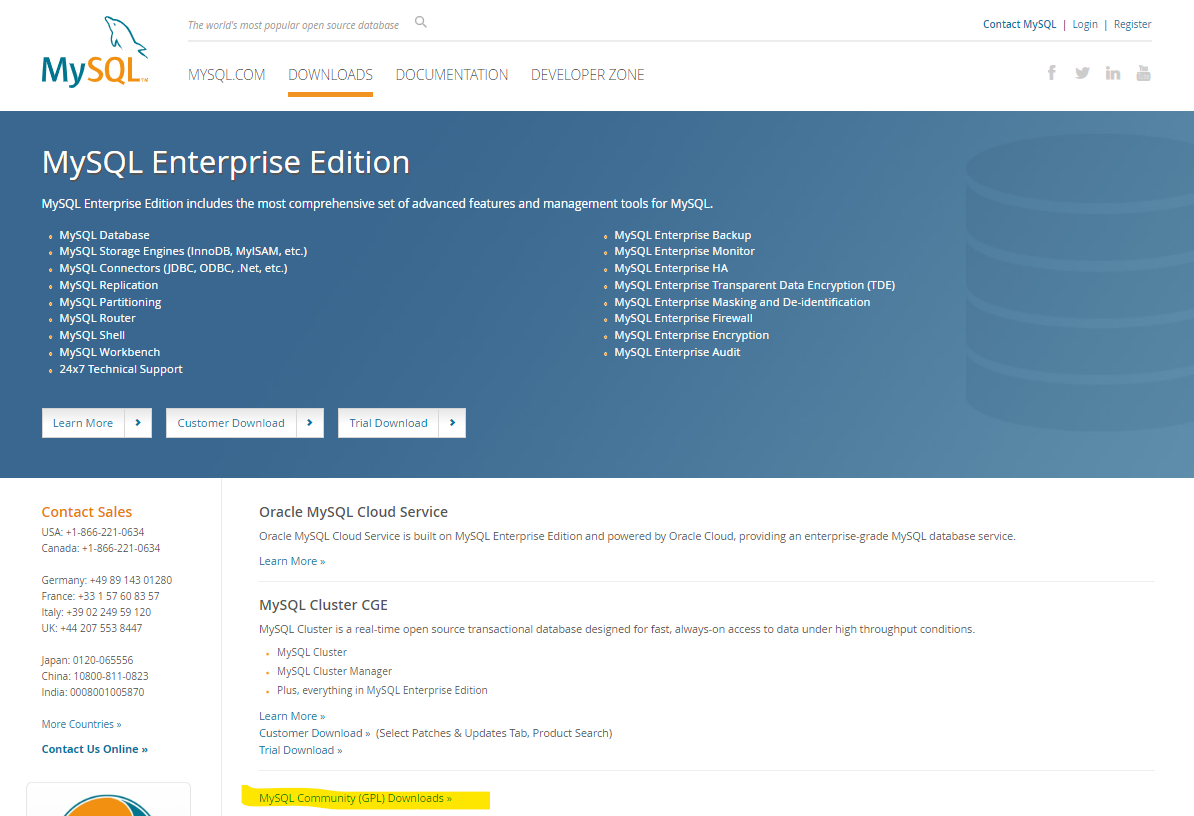Click 24x7 Technical Support list item

(121, 369)
